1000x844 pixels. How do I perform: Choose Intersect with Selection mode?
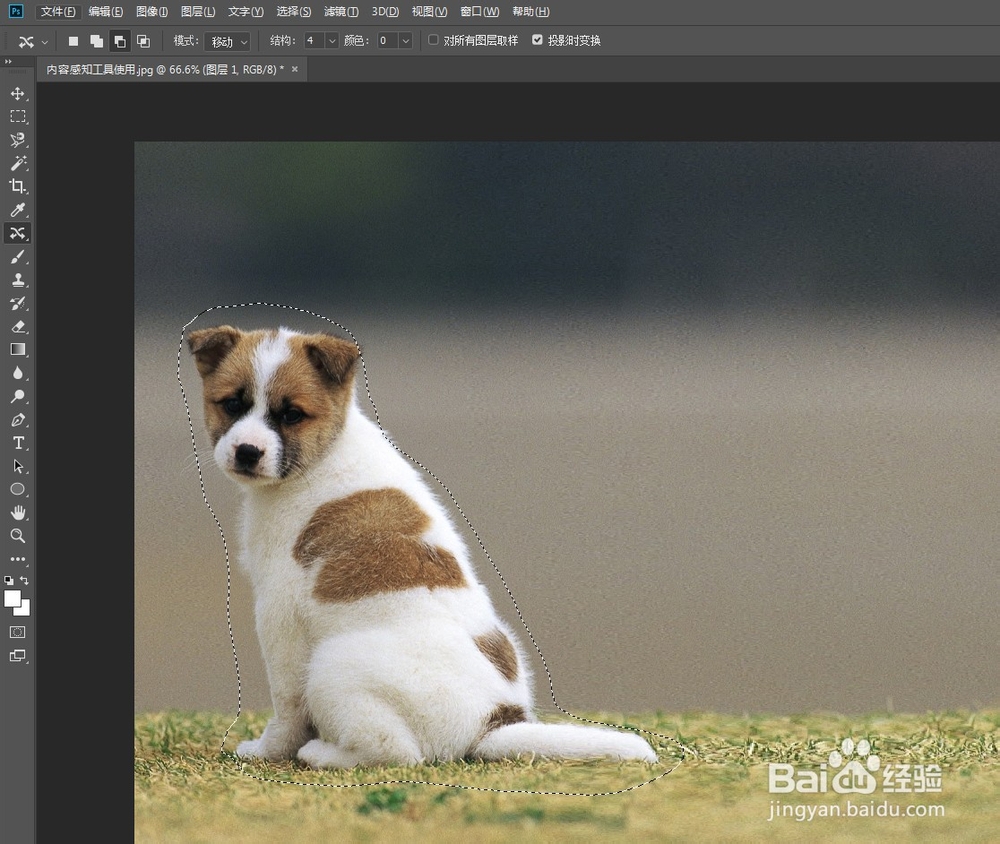point(143,41)
